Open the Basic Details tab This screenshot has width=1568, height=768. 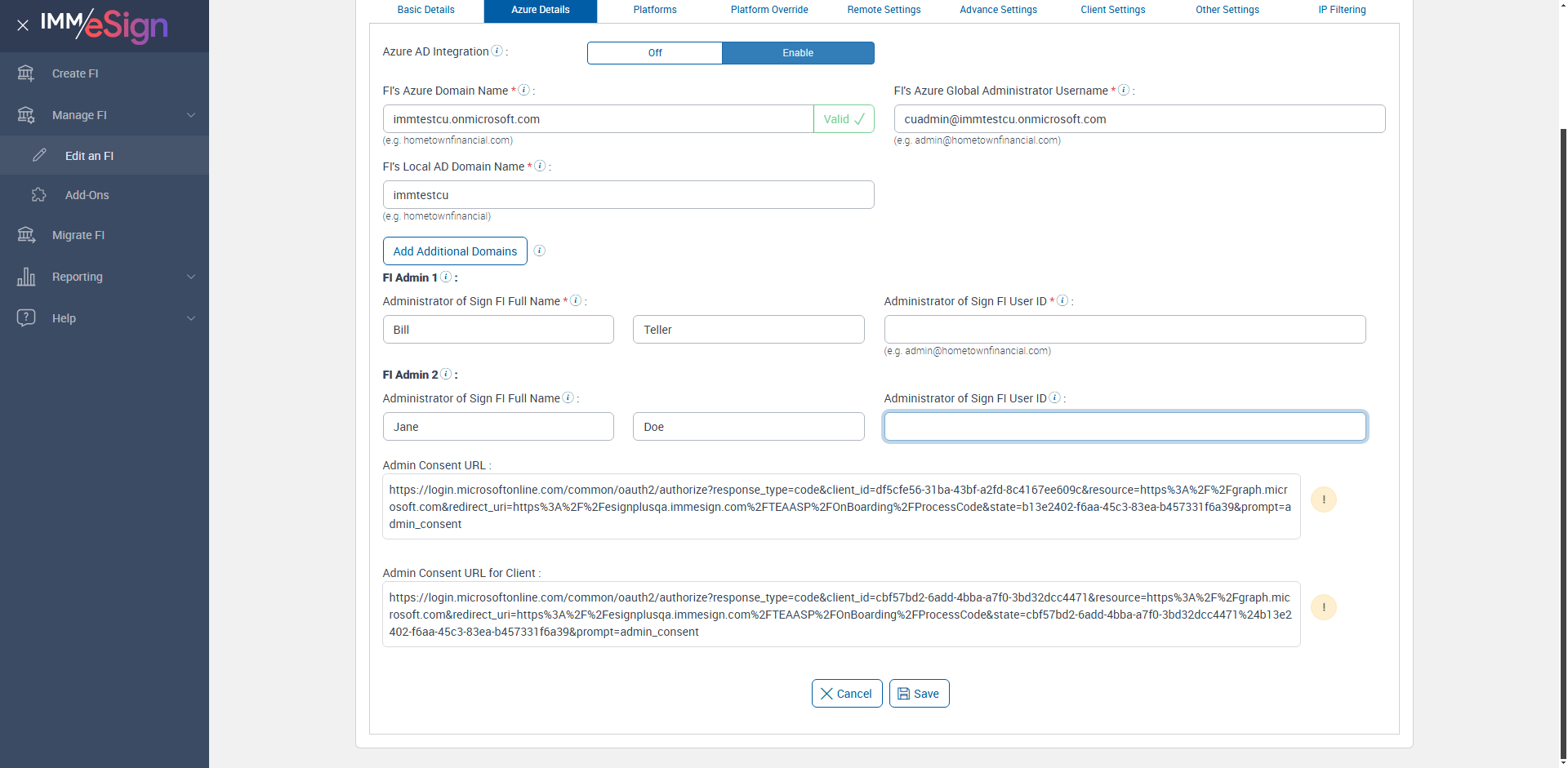(426, 10)
